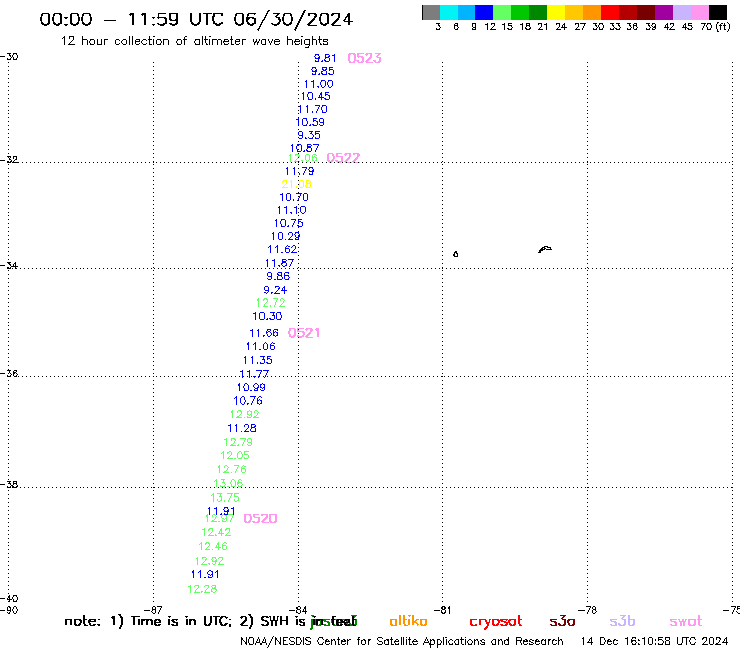Select the 11.79 reading
The width and height of the screenshot is (740, 650).
(x=300, y=171)
